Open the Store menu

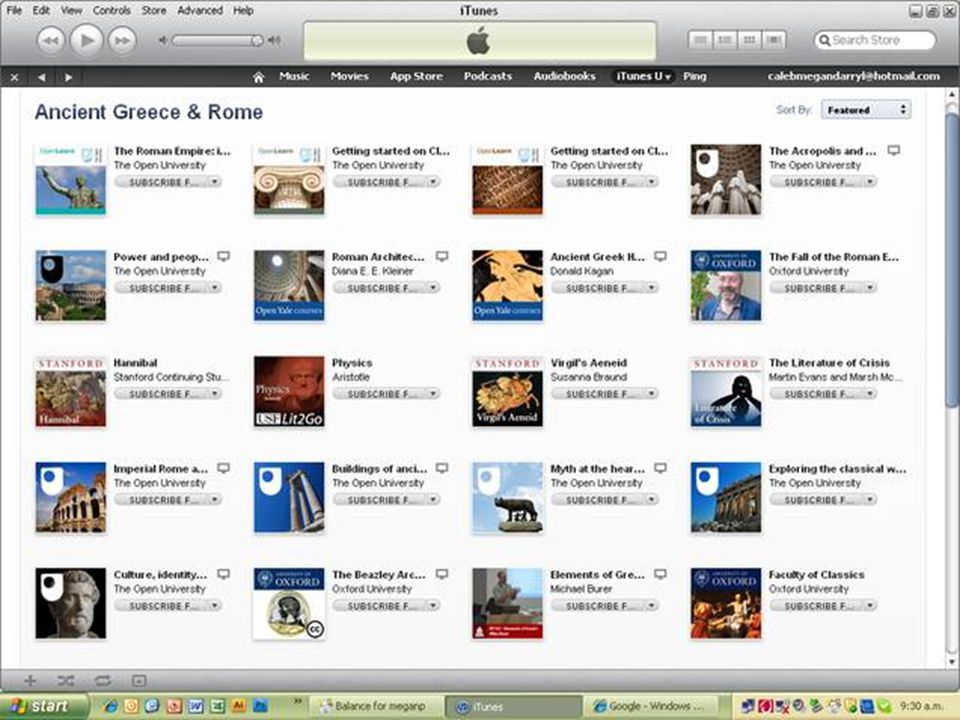pyautogui.click(x=154, y=10)
